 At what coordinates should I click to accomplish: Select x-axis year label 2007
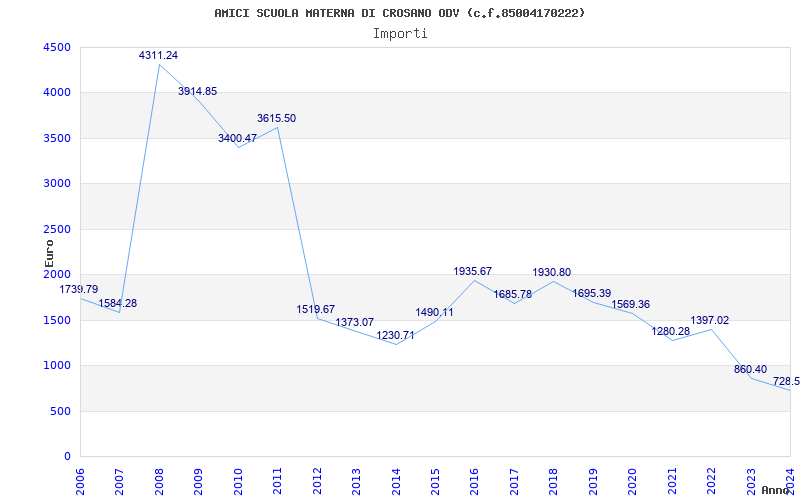pos(119,481)
